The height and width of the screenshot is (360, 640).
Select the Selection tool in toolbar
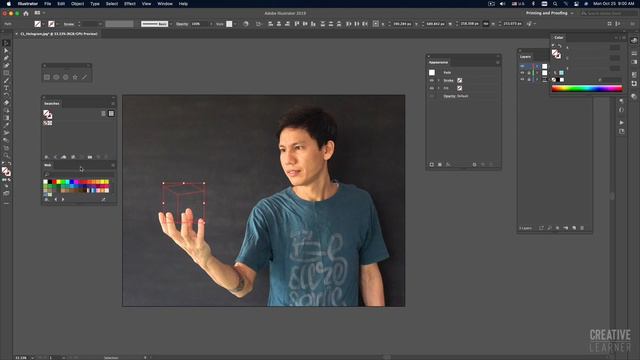6,43
